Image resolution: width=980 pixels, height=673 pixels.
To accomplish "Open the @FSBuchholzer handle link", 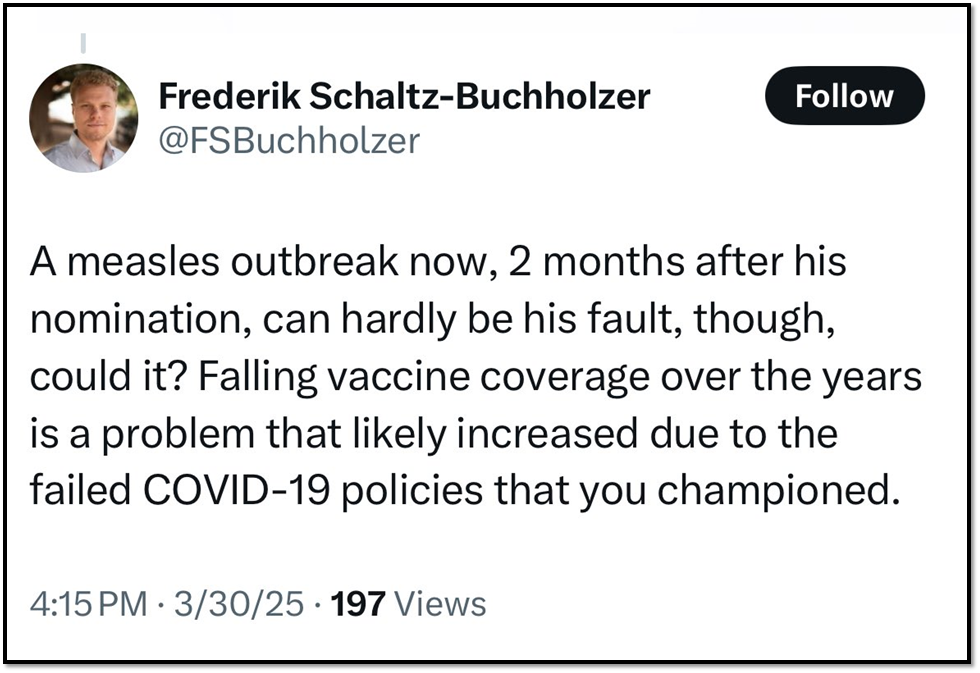I will coord(289,141).
